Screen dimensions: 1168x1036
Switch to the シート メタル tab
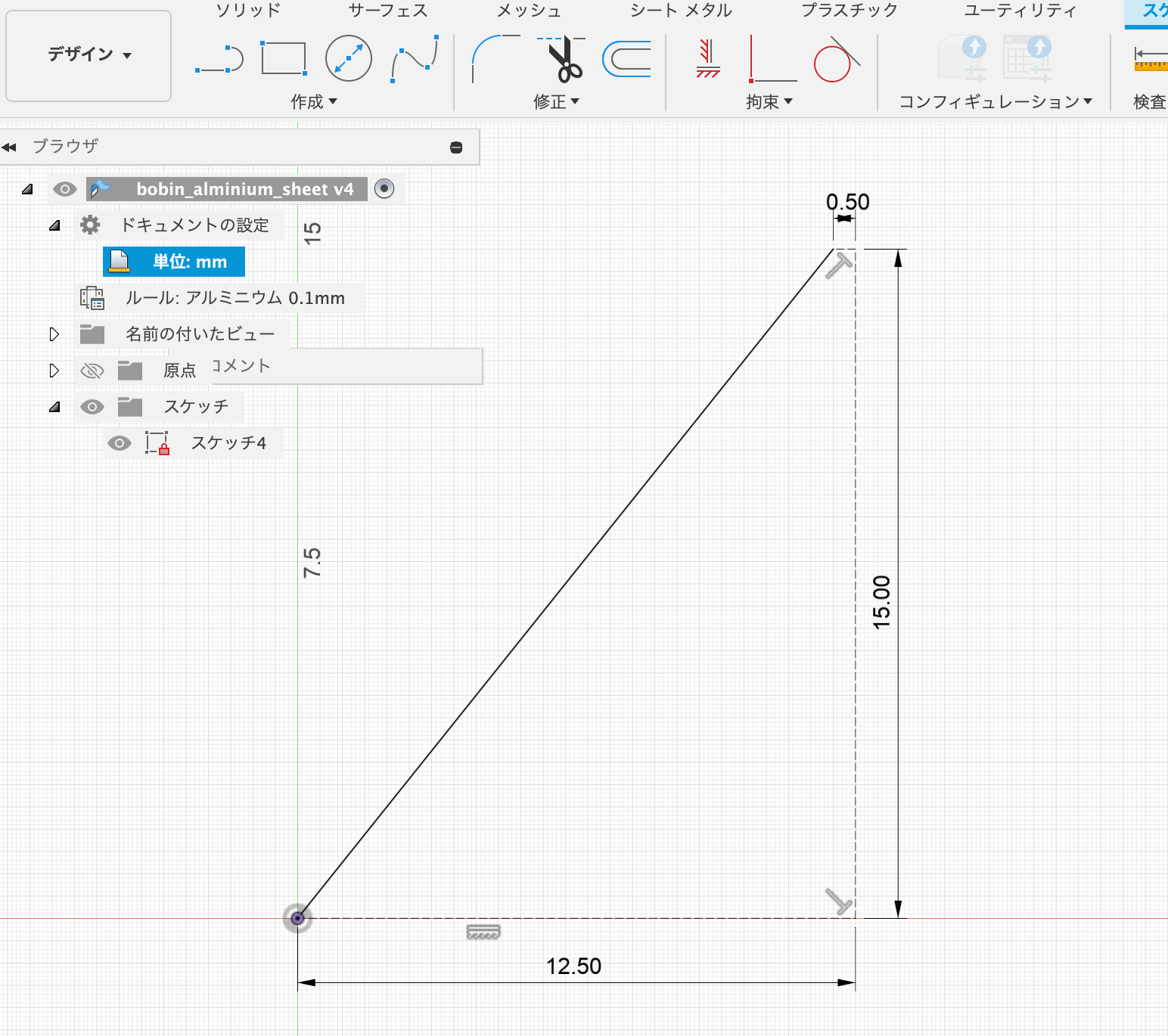681,11
